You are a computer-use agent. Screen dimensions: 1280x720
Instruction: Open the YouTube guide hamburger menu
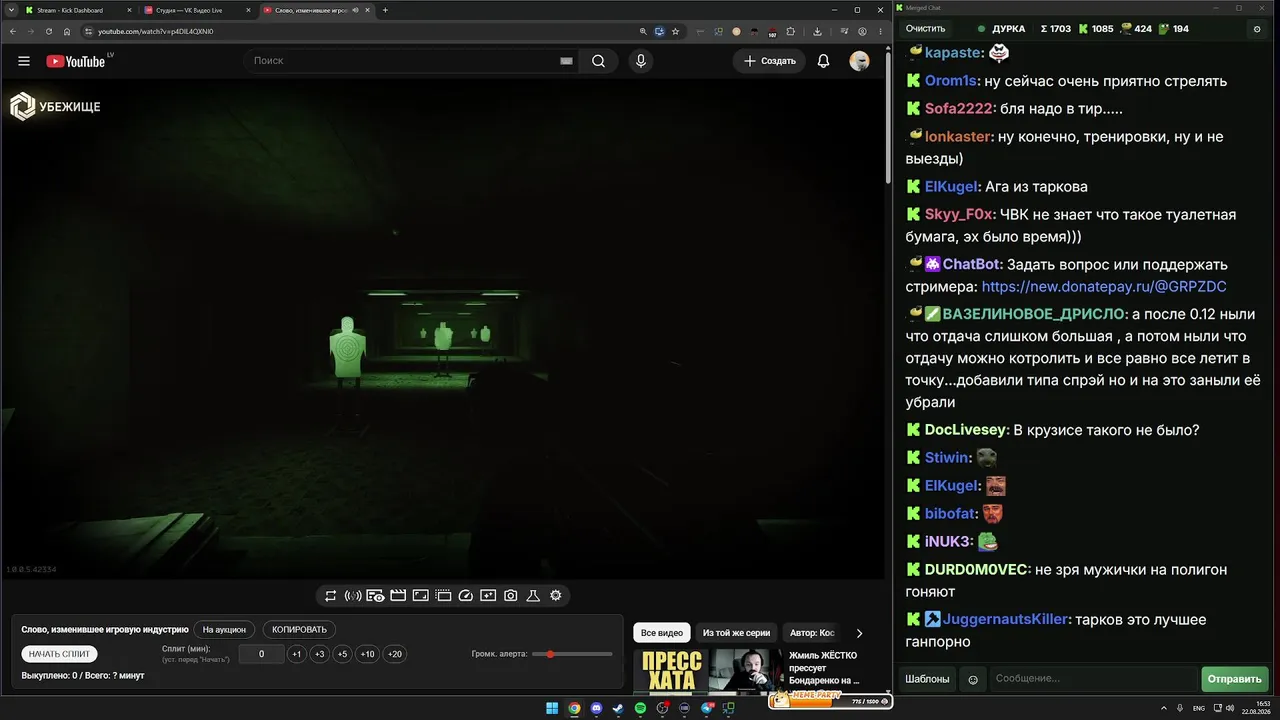24,61
